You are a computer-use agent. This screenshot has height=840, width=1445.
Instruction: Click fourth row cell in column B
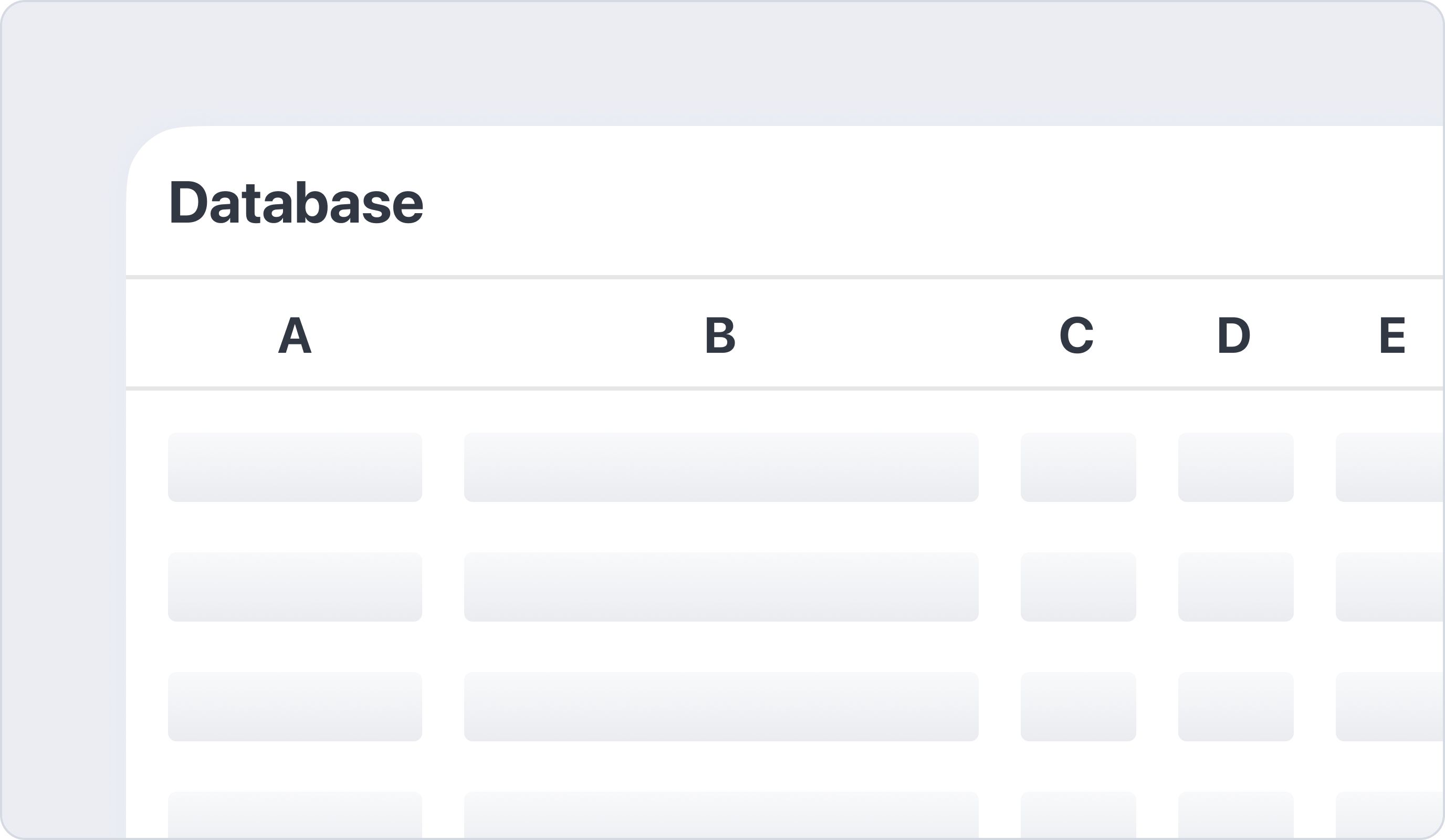click(721, 815)
